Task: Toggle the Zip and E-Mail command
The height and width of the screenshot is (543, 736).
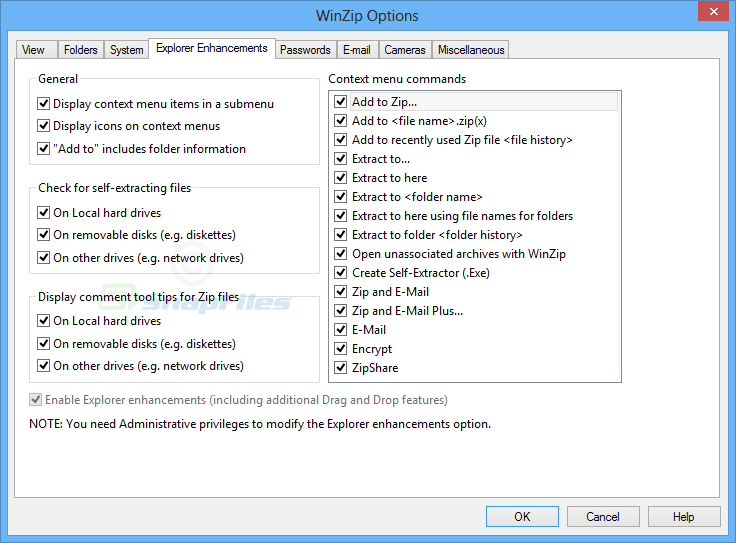Action: [x=341, y=292]
